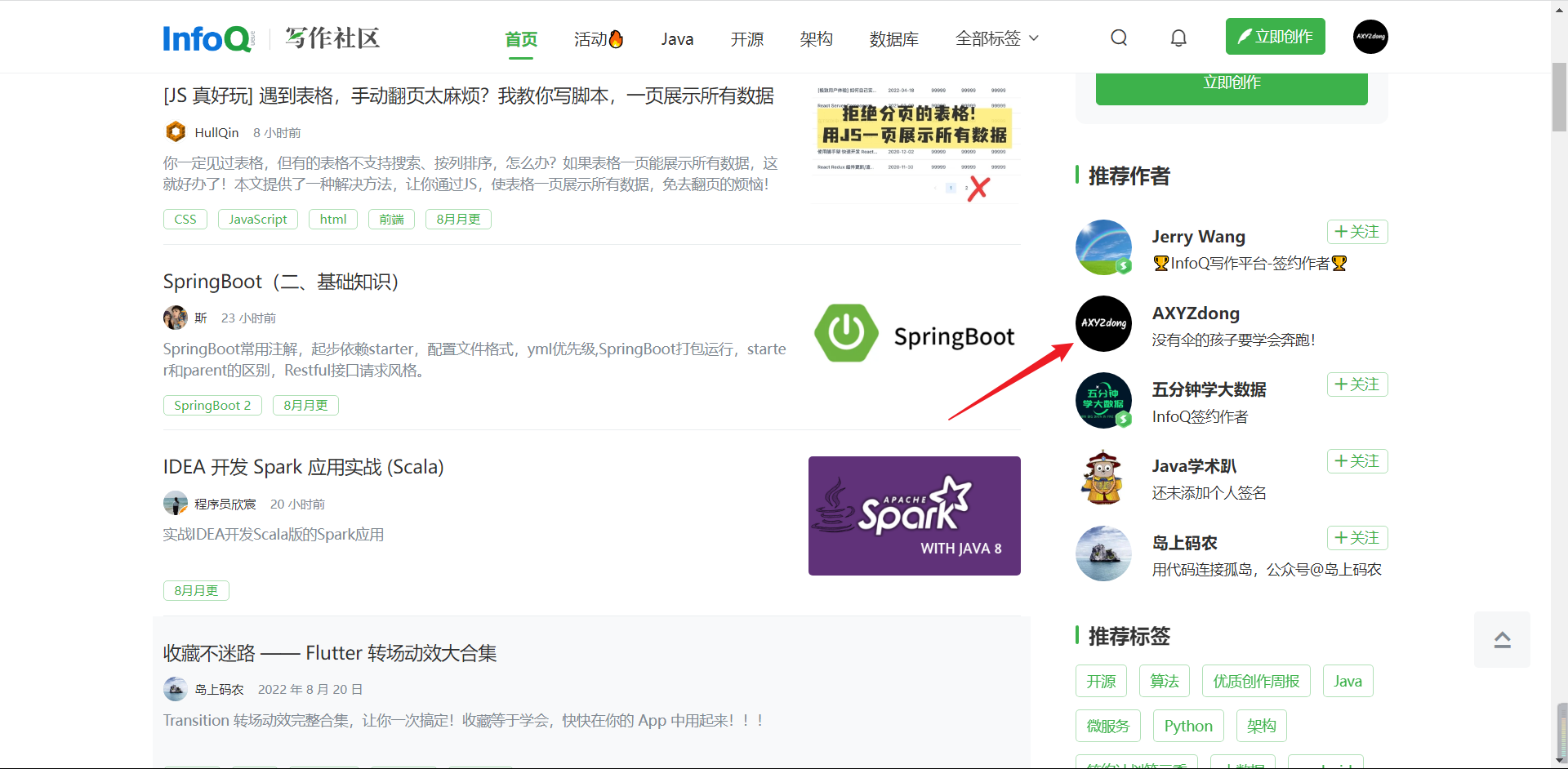Follow 五分钟学大数据 with 关注 button
The height and width of the screenshot is (769, 1568).
pos(1357,384)
